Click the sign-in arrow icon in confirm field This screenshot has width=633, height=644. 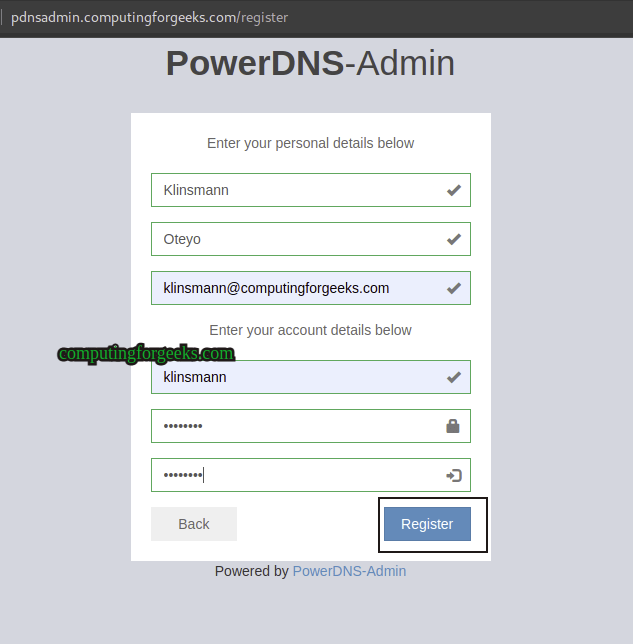tap(454, 475)
